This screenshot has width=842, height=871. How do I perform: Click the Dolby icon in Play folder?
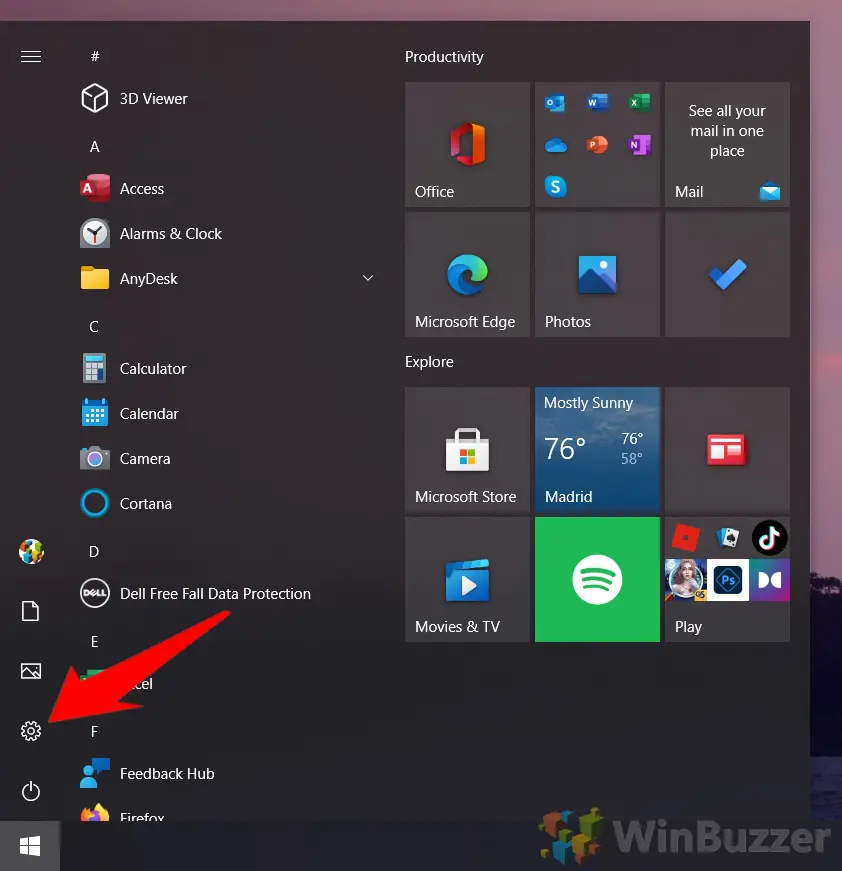pos(769,580)
